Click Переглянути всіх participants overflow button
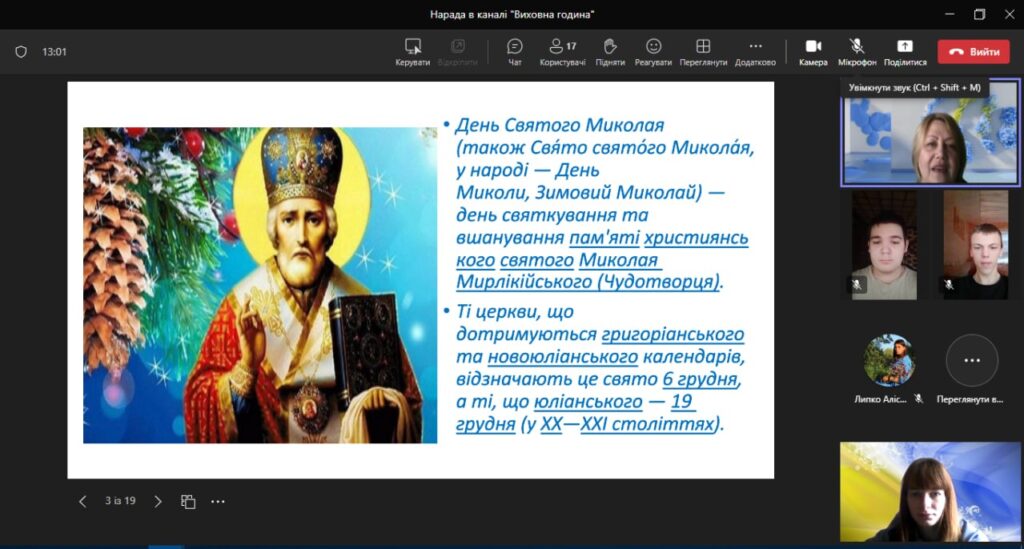 click(x=972, y=361)
